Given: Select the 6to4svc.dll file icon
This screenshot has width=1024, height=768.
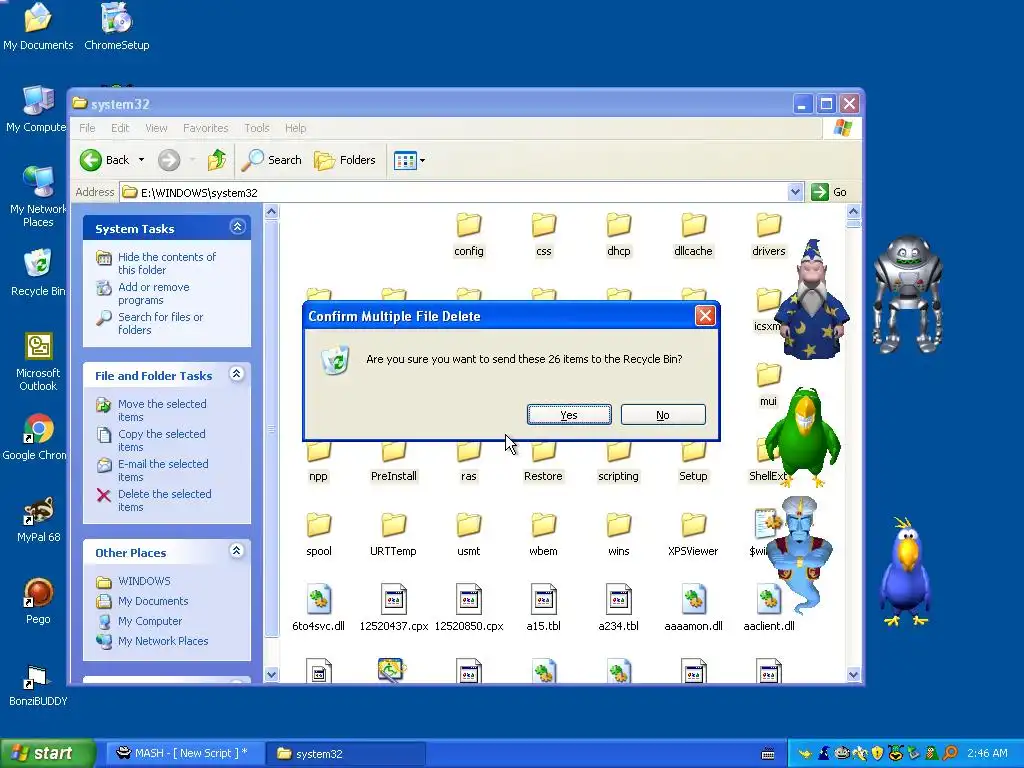Looking at the screenshot, I should [319, 599].
